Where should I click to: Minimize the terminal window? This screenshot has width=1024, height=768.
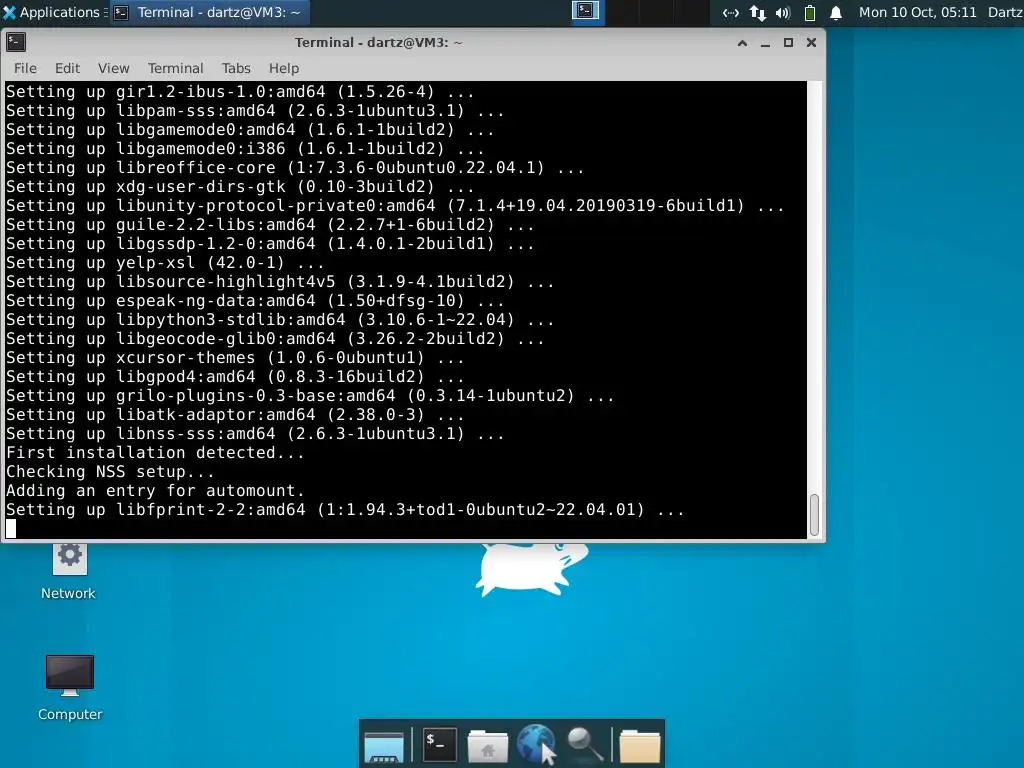(765, 43)
